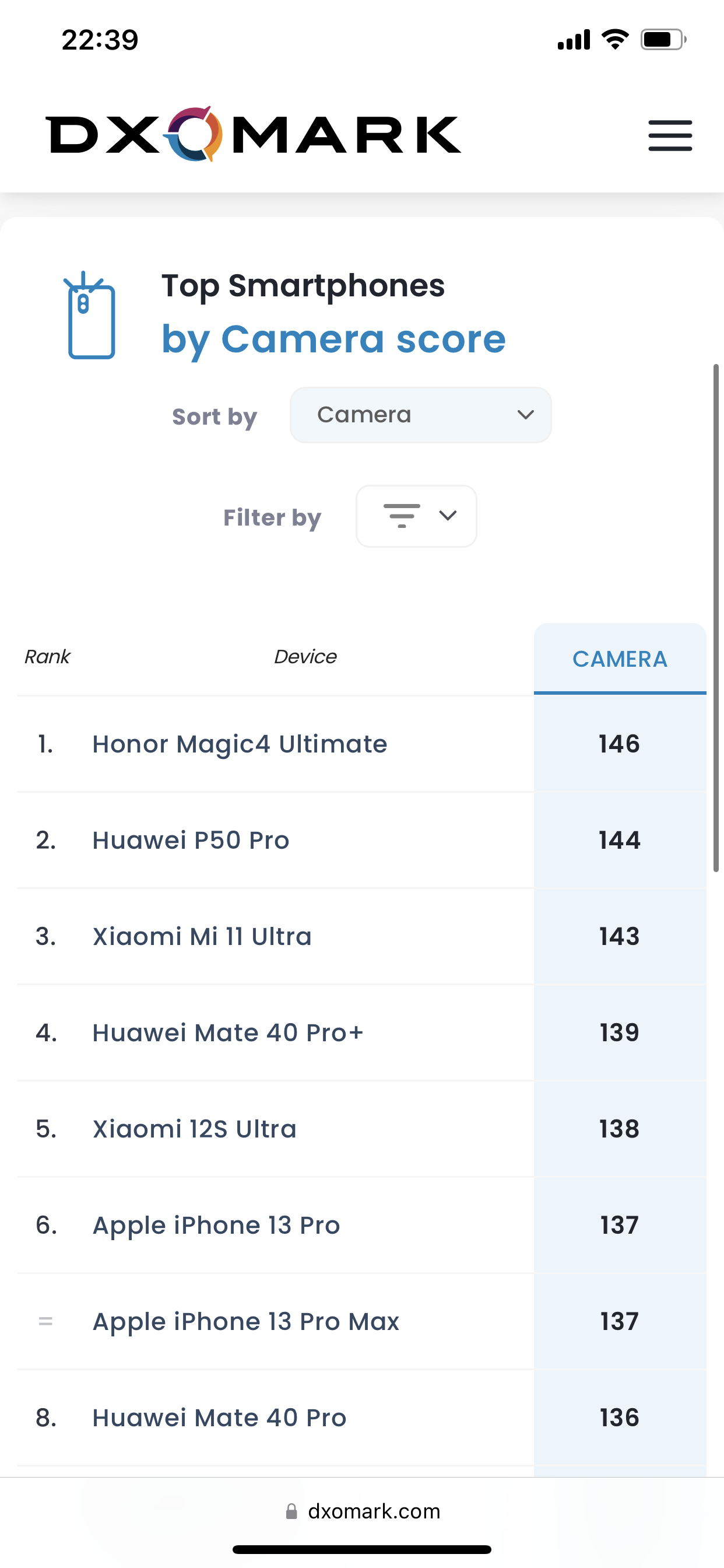
Task: Click the Rank column header
Action: pos(47,657)
